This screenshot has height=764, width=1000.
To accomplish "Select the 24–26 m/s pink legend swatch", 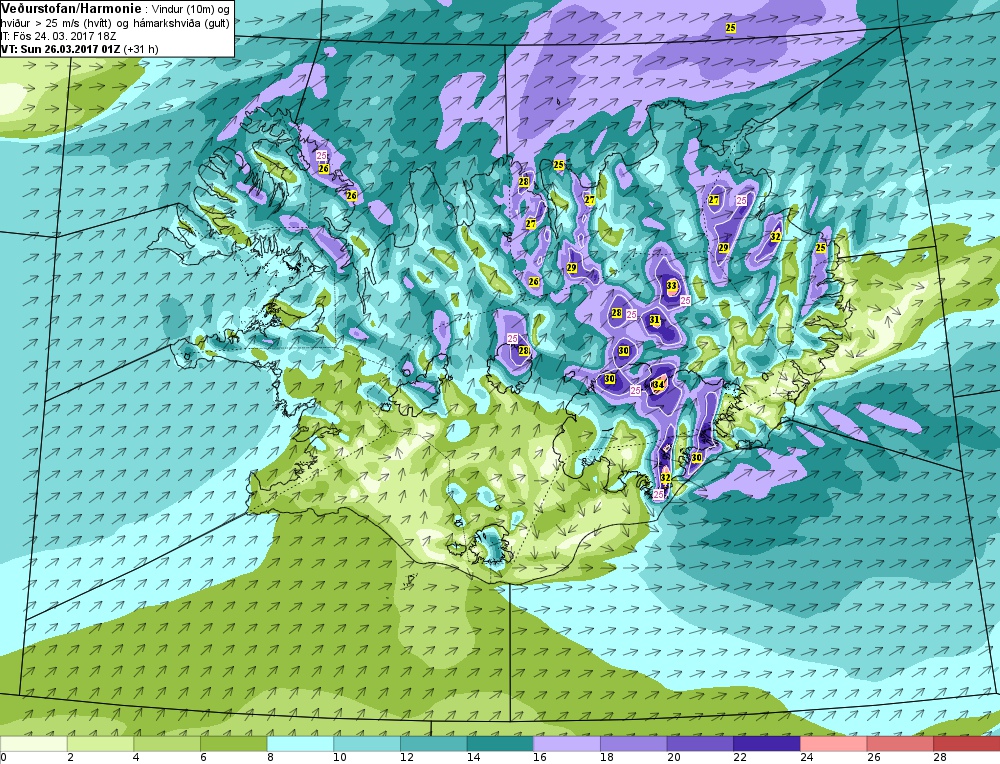I will pos(833,744).
